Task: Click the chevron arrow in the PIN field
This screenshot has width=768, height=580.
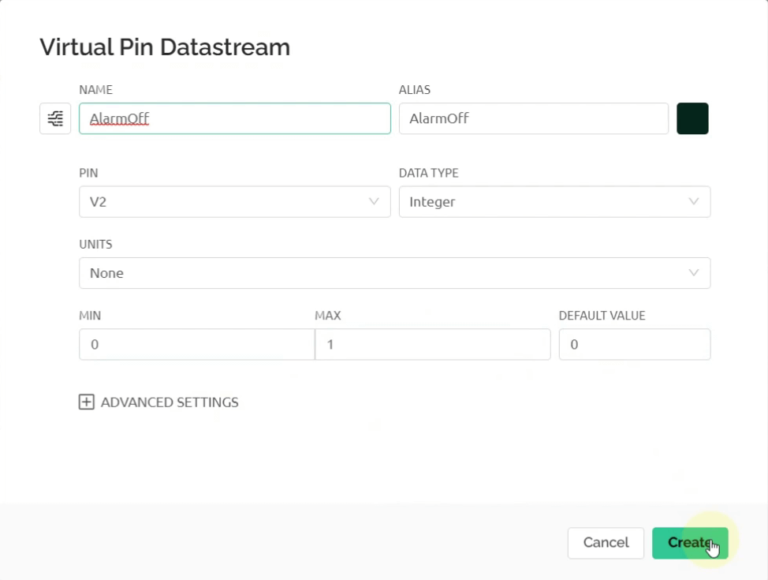Action: (375, 202)
